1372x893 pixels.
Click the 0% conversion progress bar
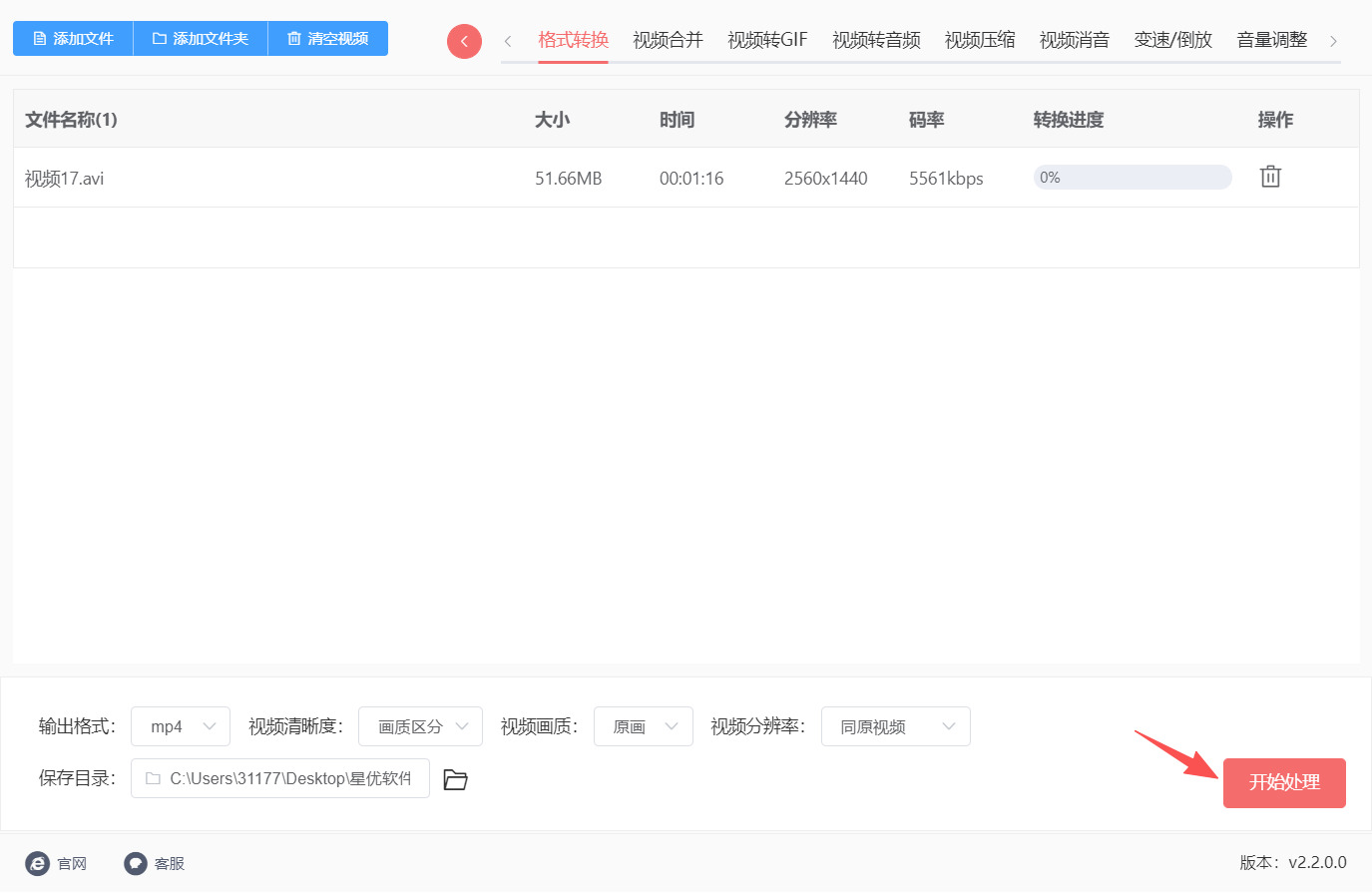coord(1133,178)
